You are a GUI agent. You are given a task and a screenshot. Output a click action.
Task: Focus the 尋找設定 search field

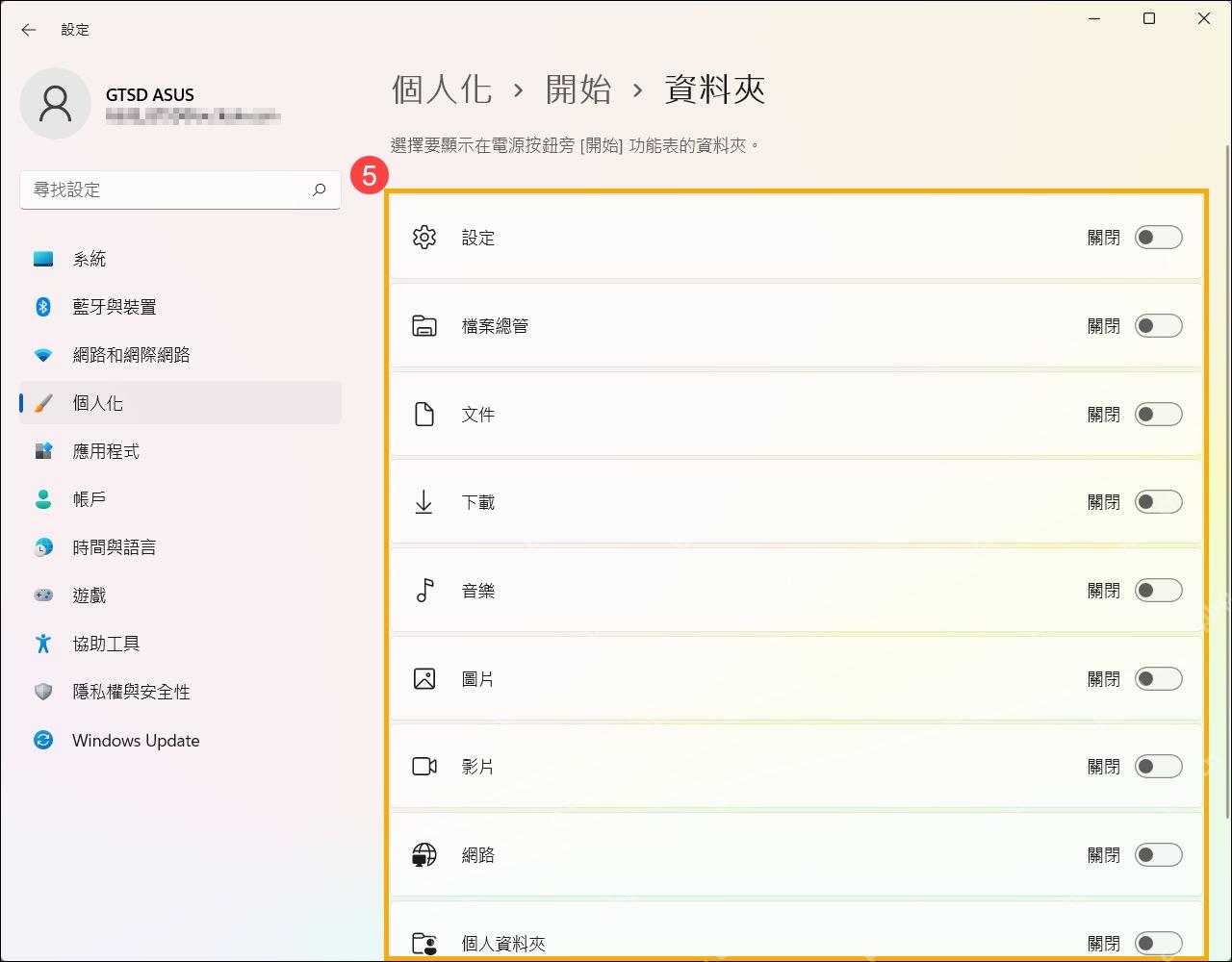pos(180,190)
